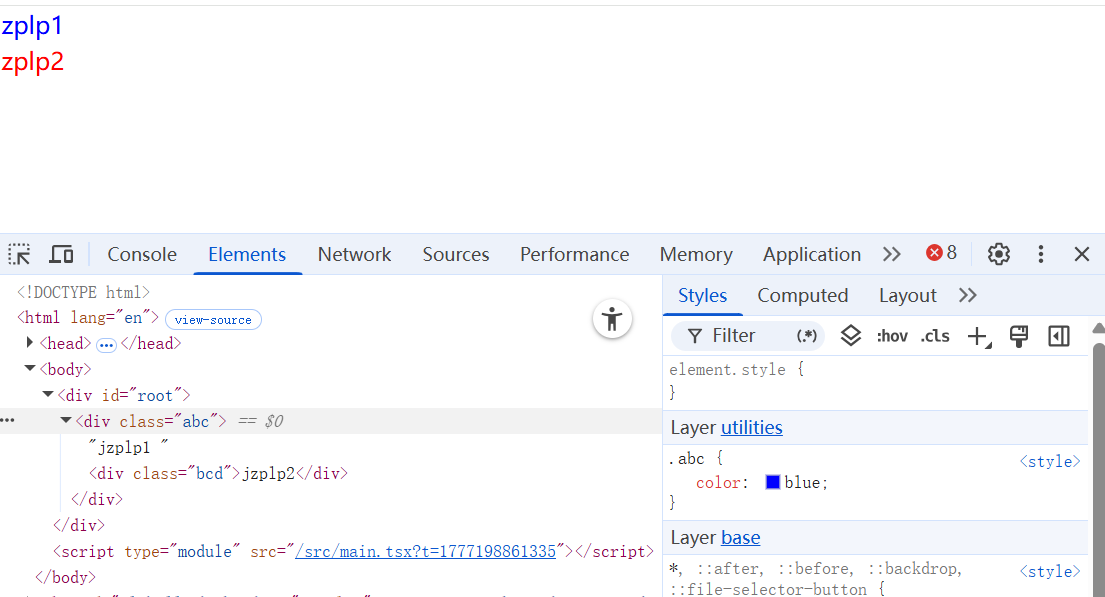The image size is (1105, 597).
Task: Select the div class="bcd" element row
Action: pos(218,473)
